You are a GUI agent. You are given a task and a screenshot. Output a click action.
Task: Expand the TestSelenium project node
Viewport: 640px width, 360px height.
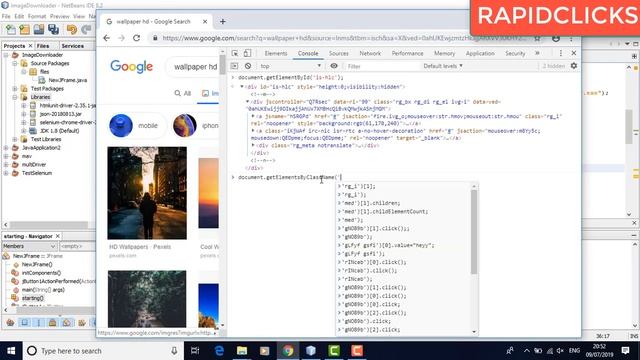click(6, 173)
